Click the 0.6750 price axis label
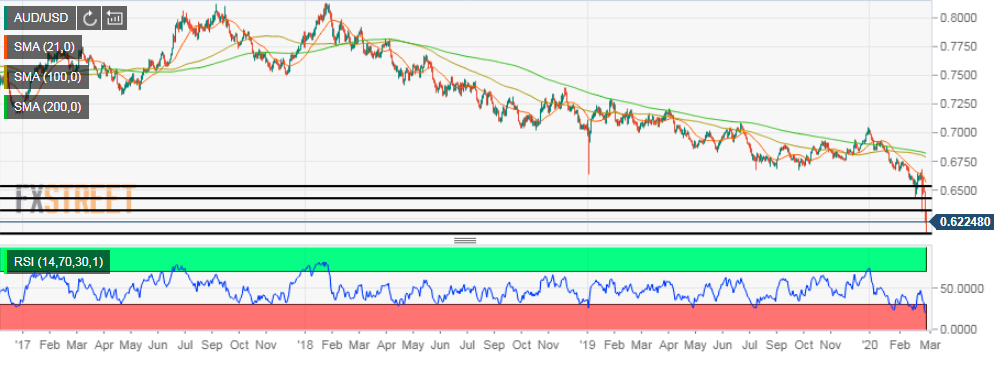The width and height of the screenshot is (994, 369). (957, 162)
